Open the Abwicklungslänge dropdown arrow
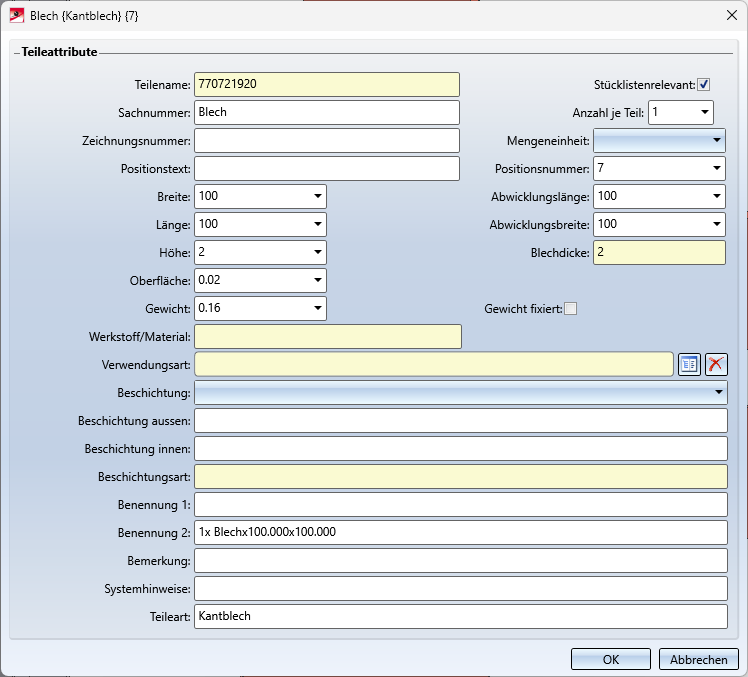Viewport: 748px width, 677px height. pos(717,197)
